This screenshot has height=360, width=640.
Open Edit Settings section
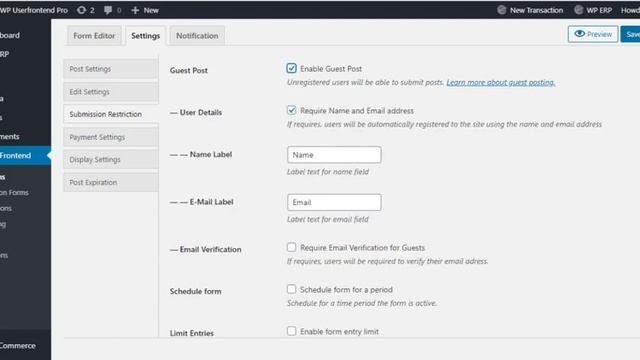click(111, 92)
